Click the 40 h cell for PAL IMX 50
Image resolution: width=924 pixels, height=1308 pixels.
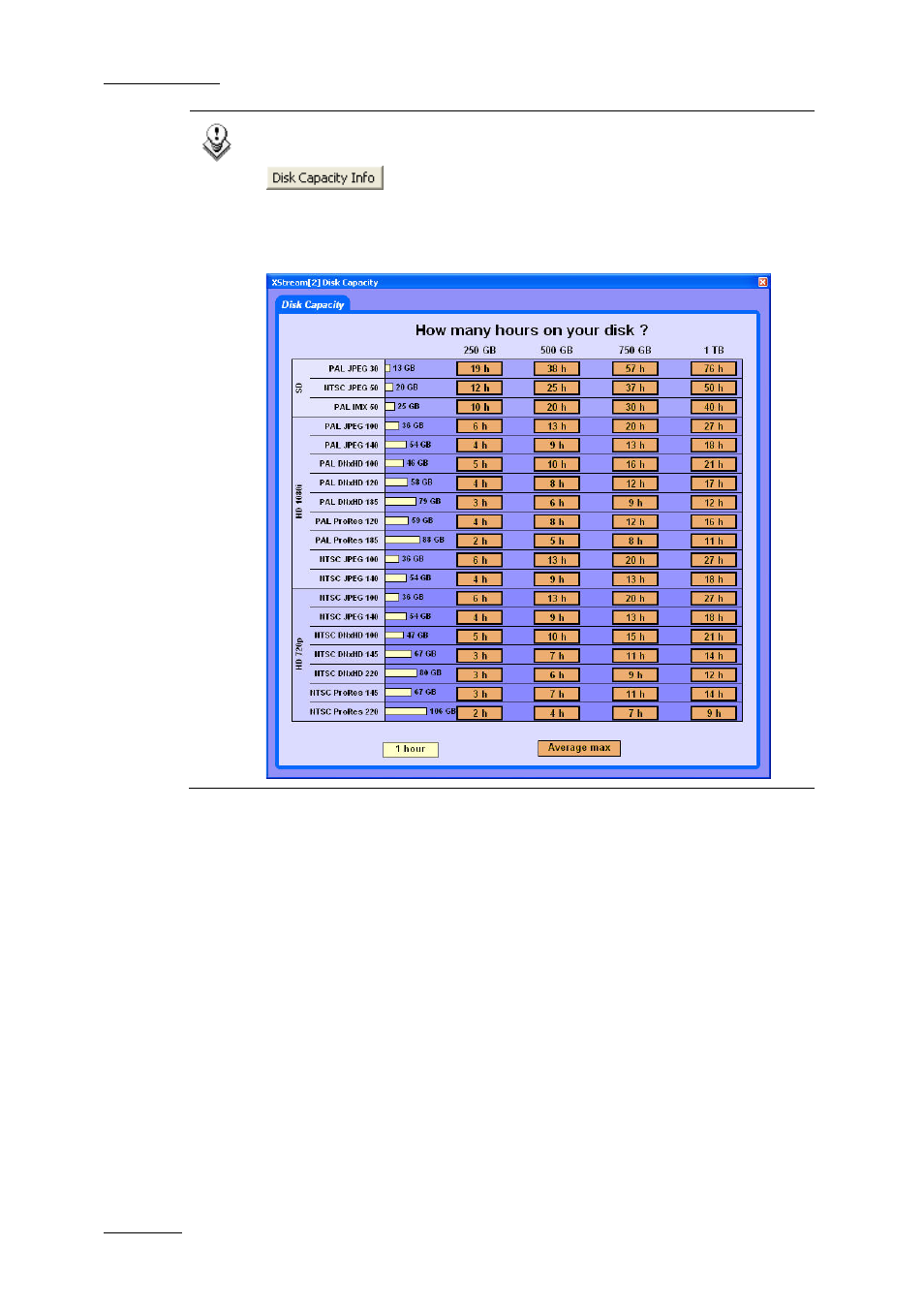pyautogui.click(x=714, y=407)
